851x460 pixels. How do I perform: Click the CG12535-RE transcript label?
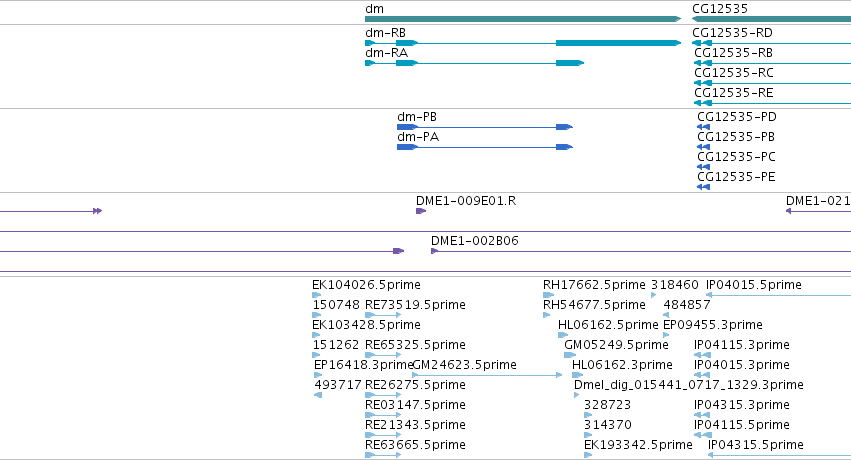click(x=734, y=93)
